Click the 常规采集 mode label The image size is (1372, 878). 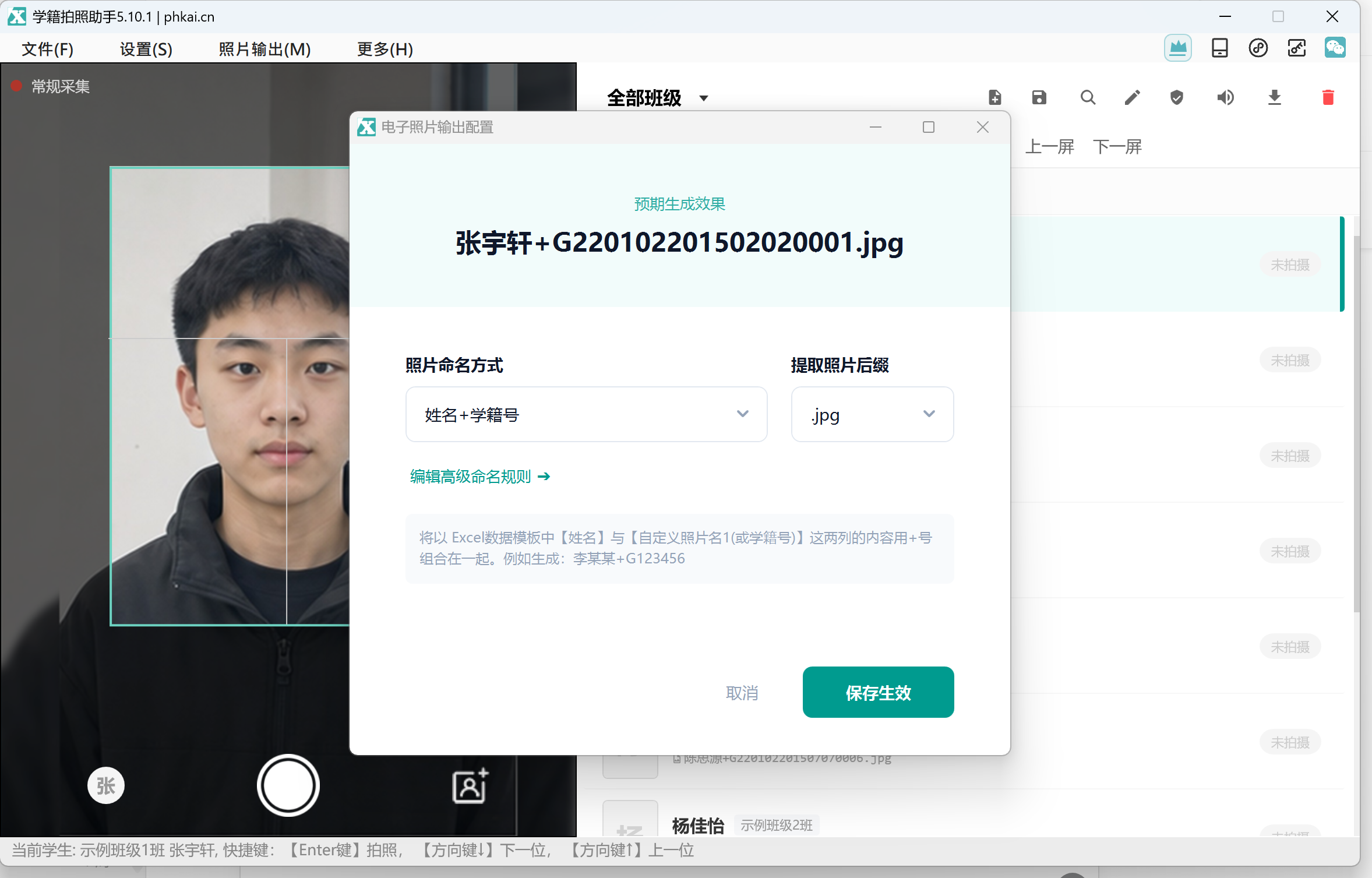pyautogui.click(x=60, y=87)
